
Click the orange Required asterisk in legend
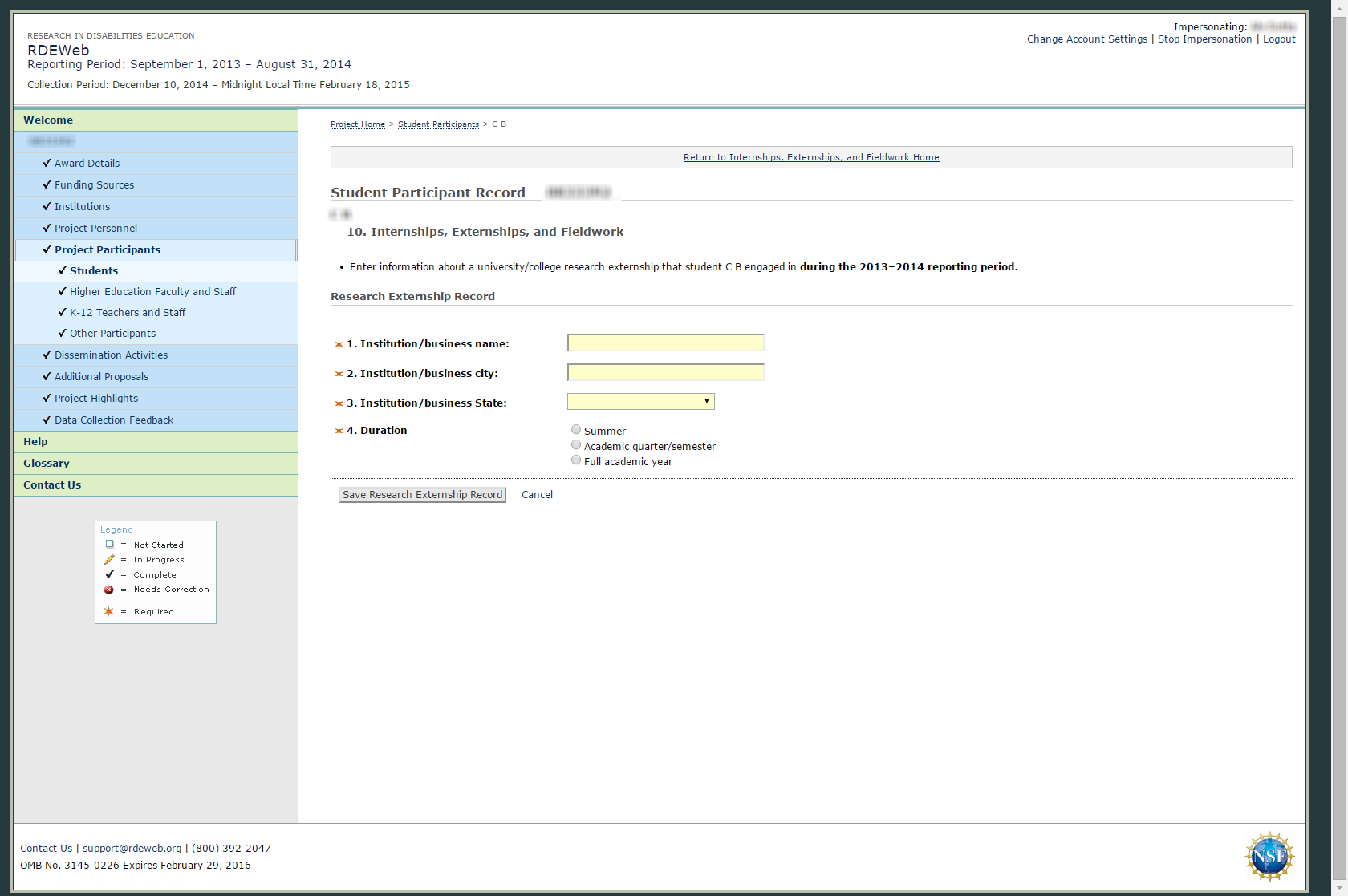(109, 611)
